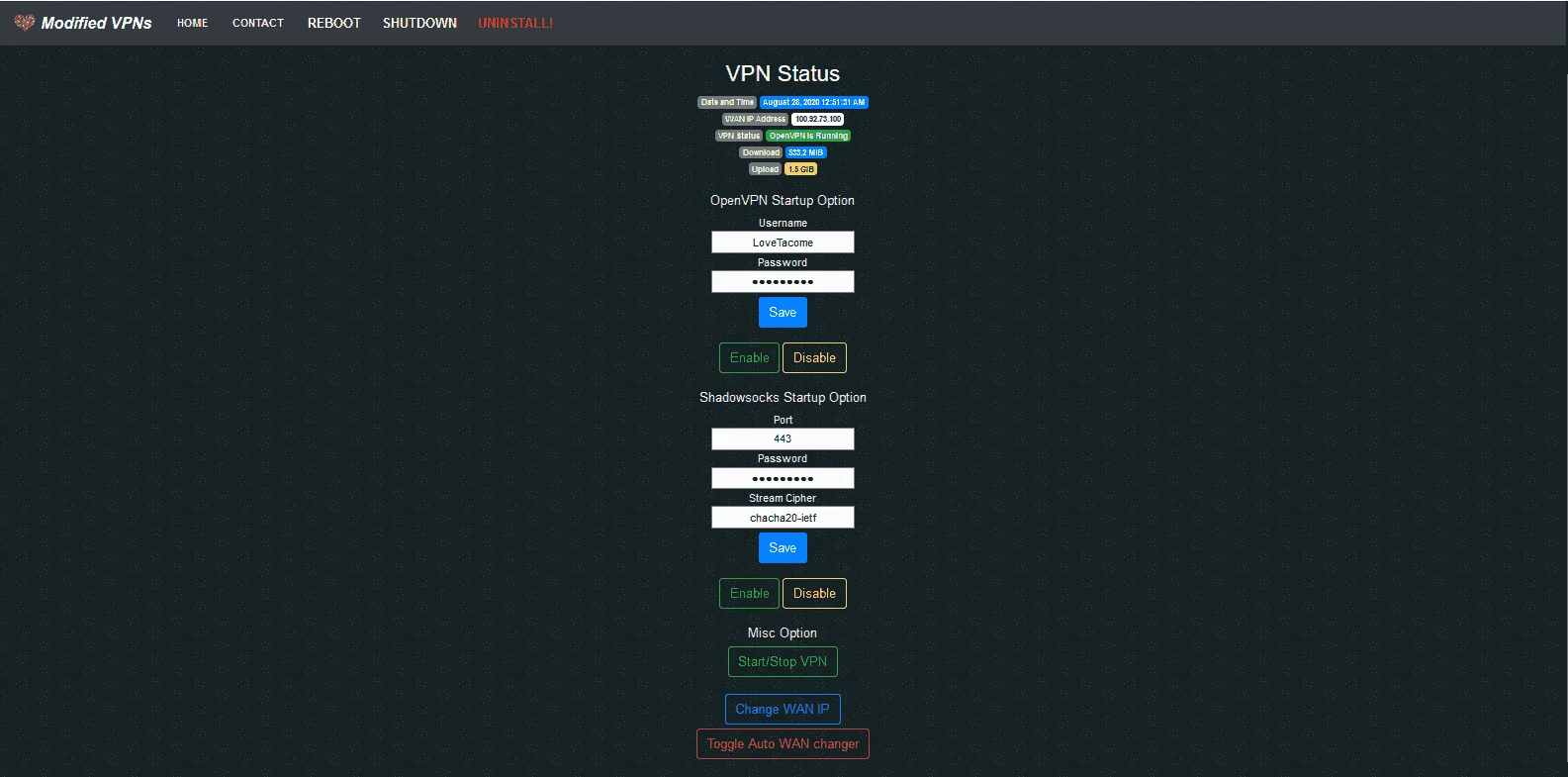Click the 'Shadowsocks Startup Option' heading
Image resolution: width=1568 pixels, height=777 pixels.
pyautogui.click(x=783, y=397)
